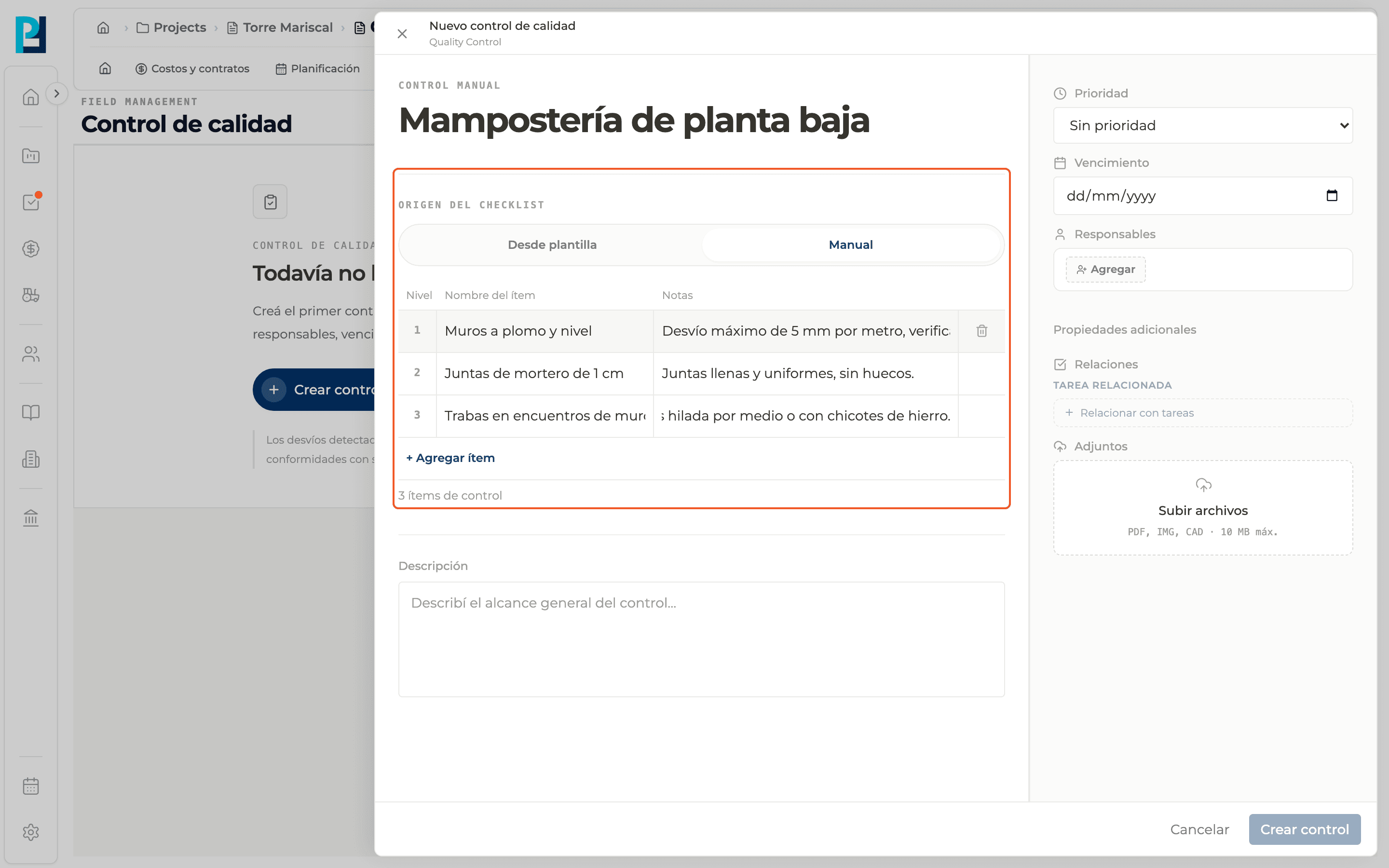Image resolution: width=1389 pixels, height=868 pixels.
Task: Click the Mampostería de planta baja title
Action: pos(634,121)
